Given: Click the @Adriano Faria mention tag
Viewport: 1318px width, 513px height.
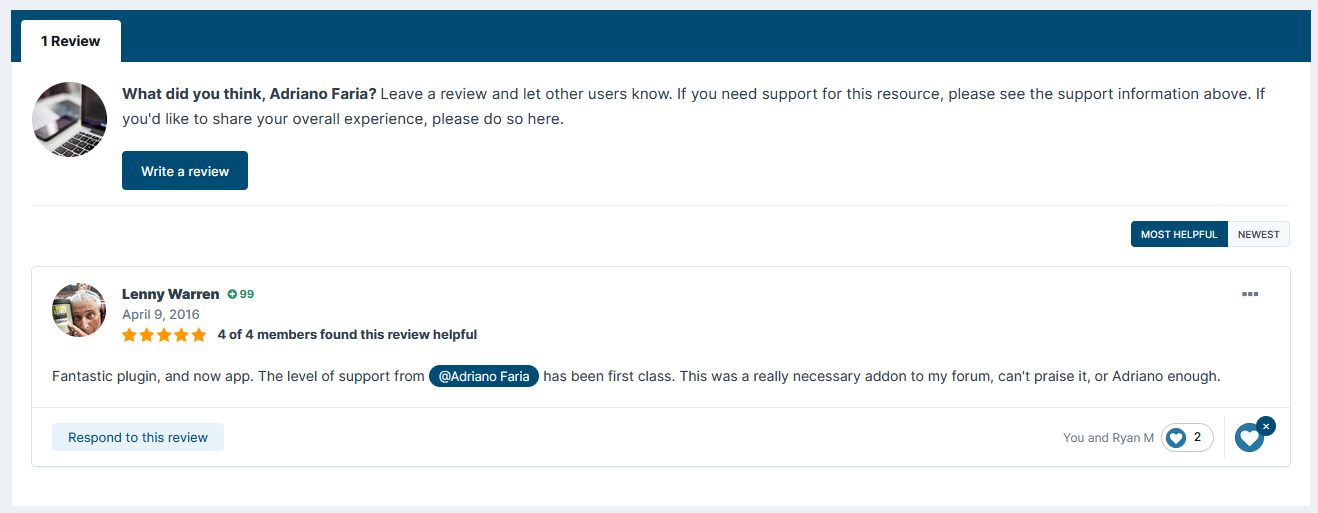Looking at the screenshot, I should pyautogui.click(x=484, y=377).
